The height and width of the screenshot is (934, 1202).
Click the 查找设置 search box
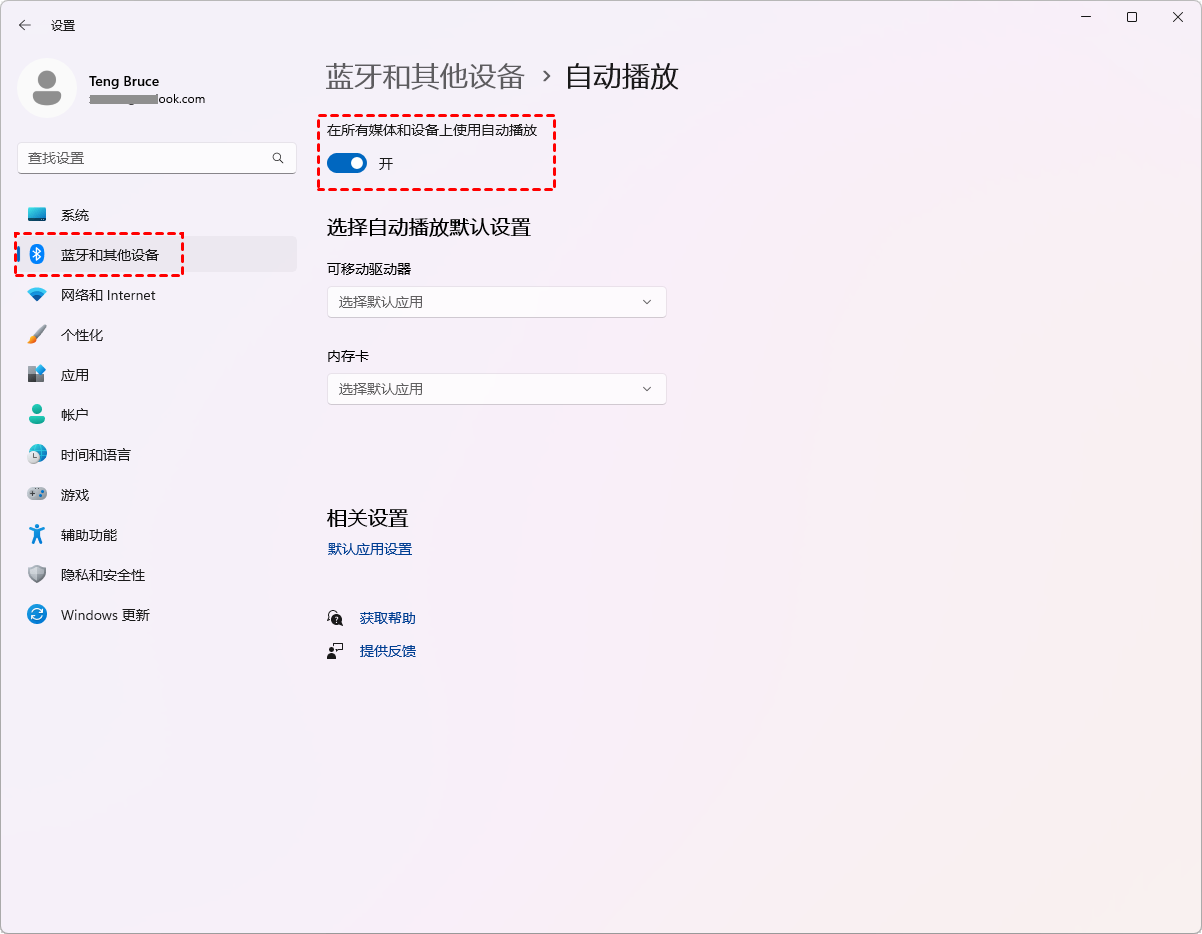click(145, 158)
